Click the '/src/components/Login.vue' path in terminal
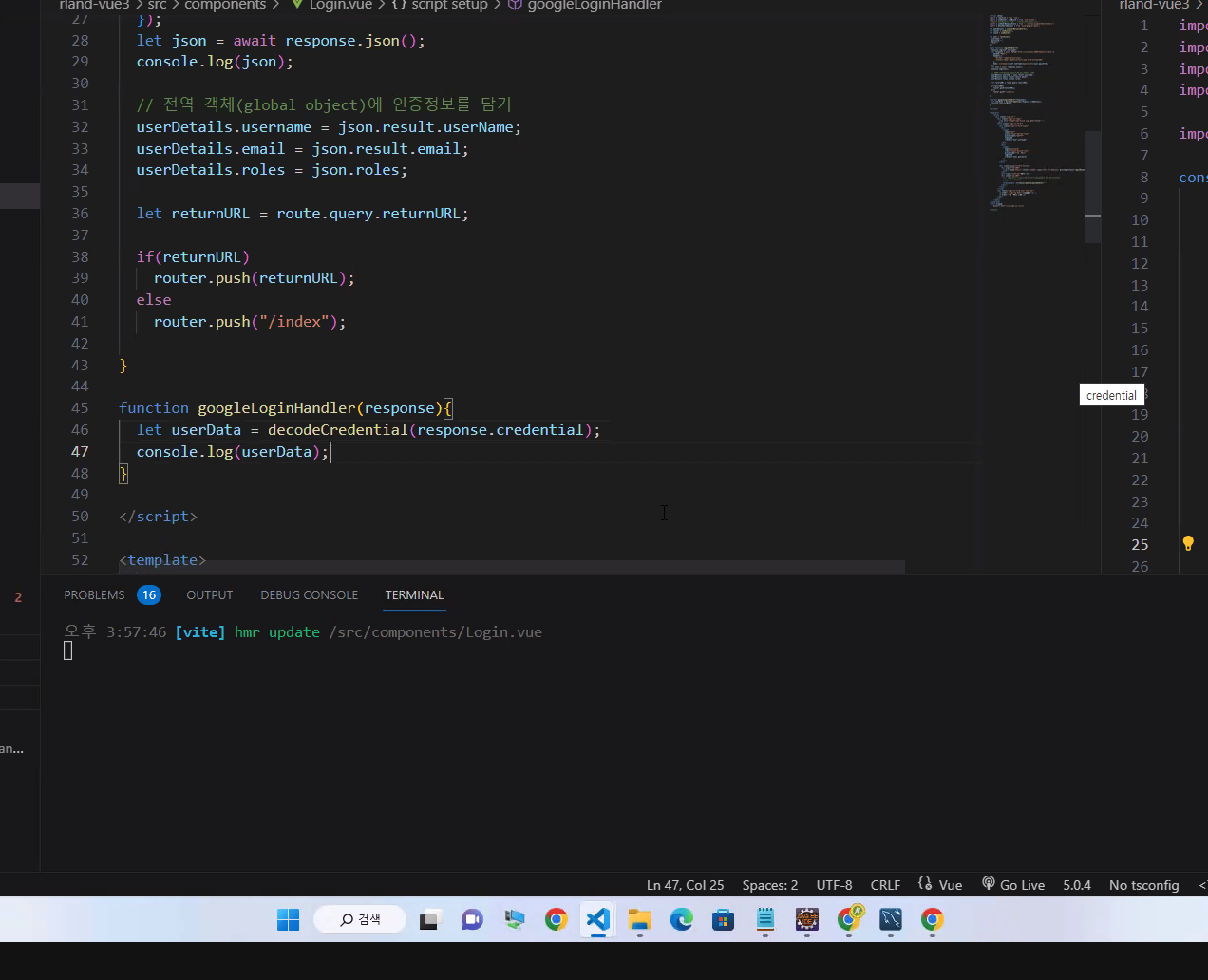Image resolution: width=1208 pixels, height=980 pixels. tap(436, 631)
